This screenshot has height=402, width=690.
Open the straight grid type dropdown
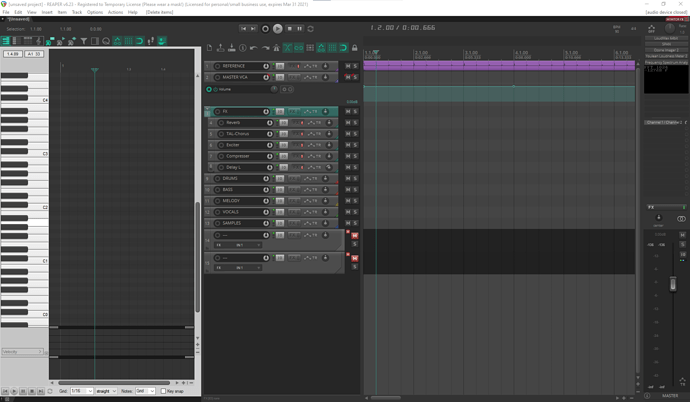[x=106, y=391]
